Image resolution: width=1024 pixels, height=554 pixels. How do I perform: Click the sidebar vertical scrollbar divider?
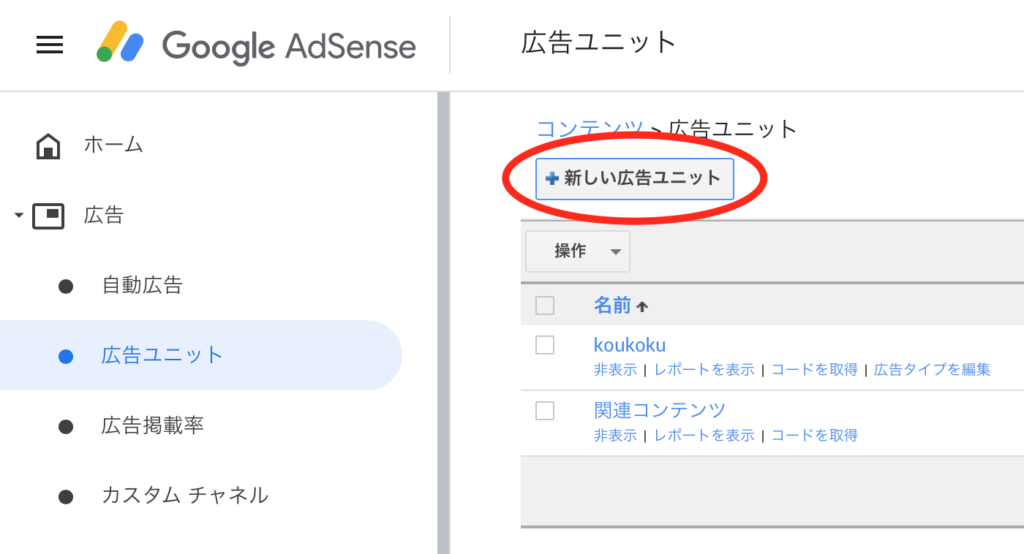(x=443, y=323)
